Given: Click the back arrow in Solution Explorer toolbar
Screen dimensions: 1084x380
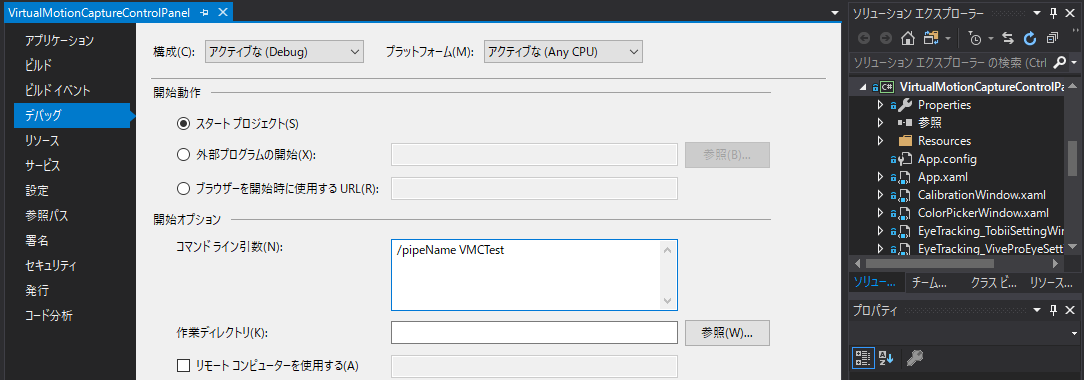Looking at the screenshot, I should pyautogui.click(x=863, y=38).
